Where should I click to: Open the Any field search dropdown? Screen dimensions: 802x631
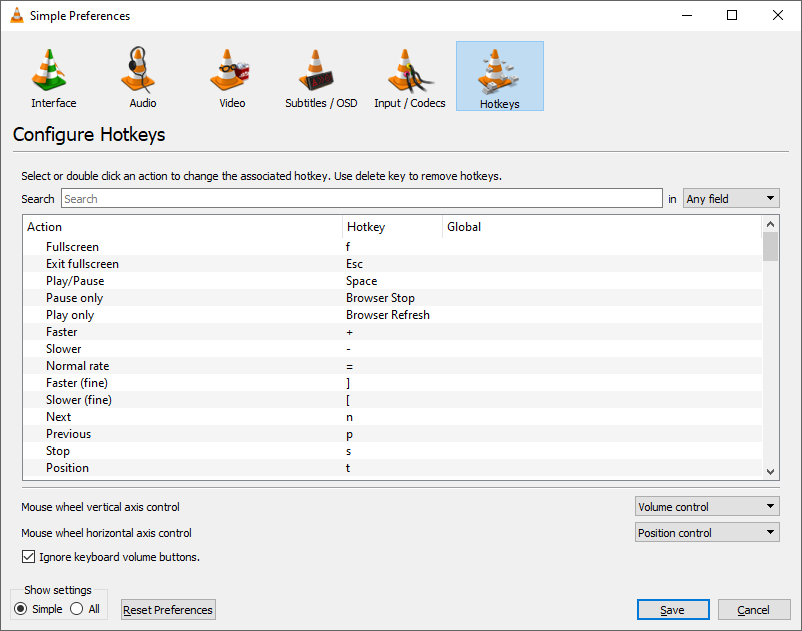731,199
